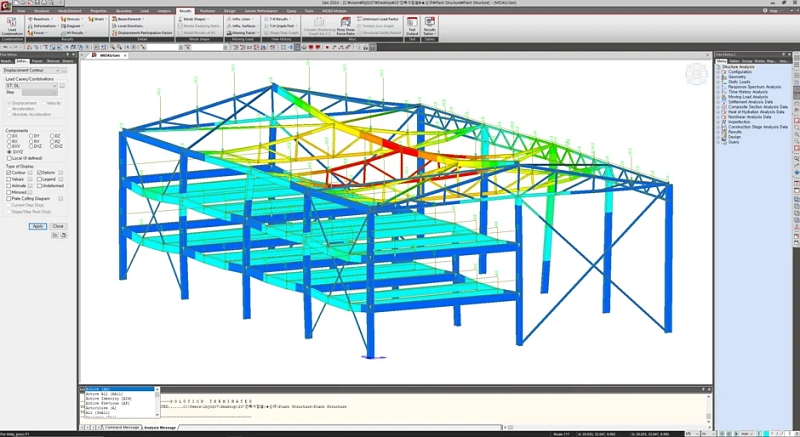Switch to the Pushover ribbon tab
This screenshot has height=437, width=800.
pos(207,10)
